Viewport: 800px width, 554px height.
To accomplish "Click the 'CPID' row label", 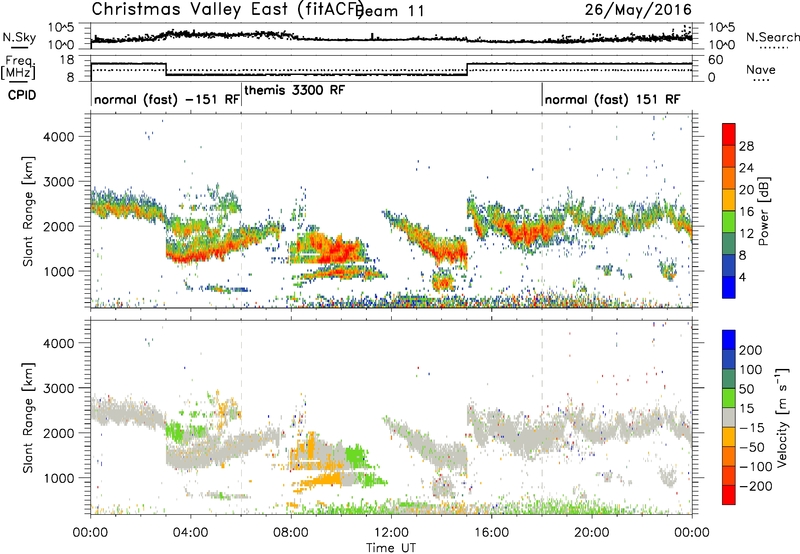I will coord(22,95).
